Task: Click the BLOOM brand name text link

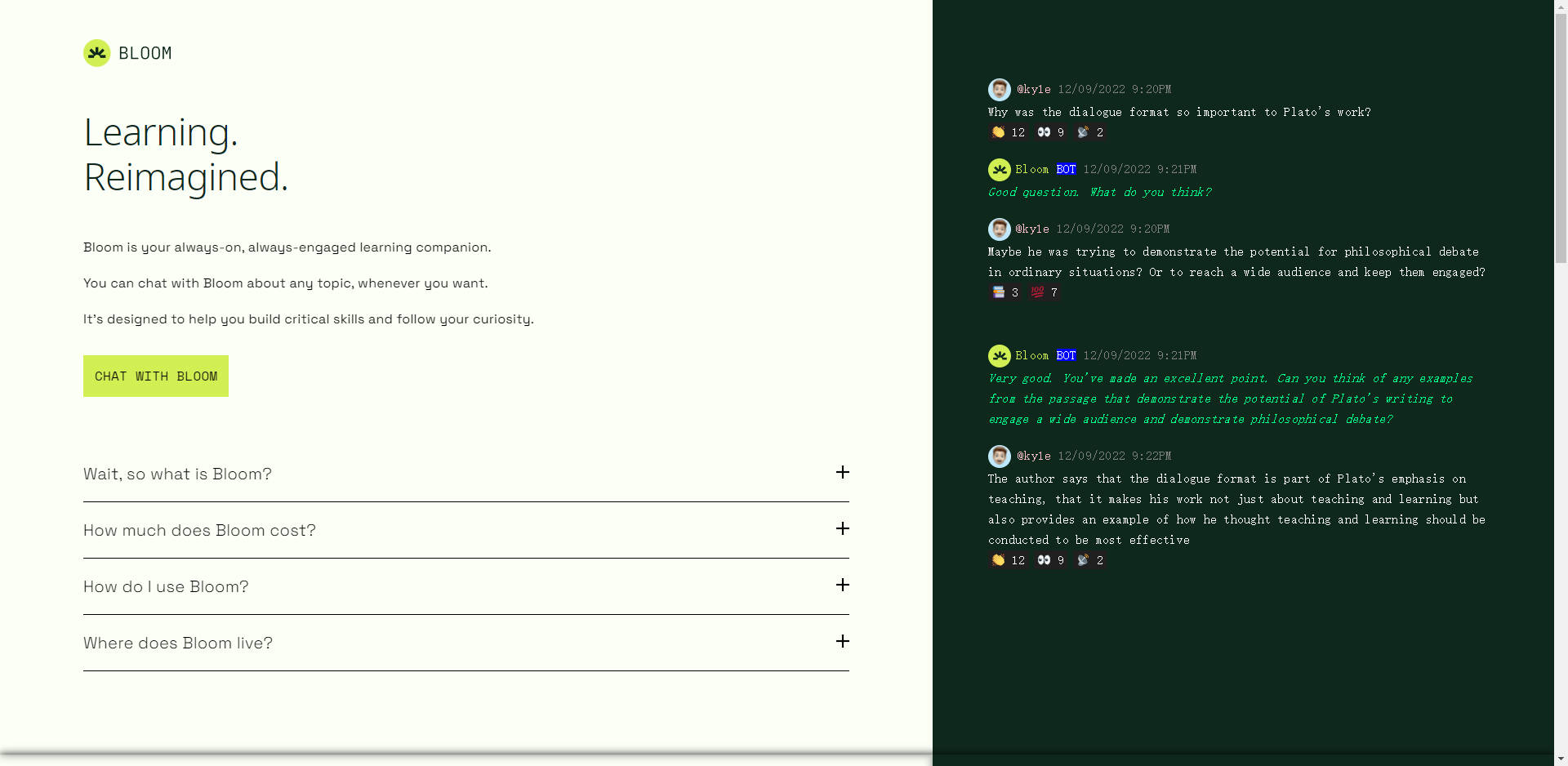Action: (x=145, y=53)
